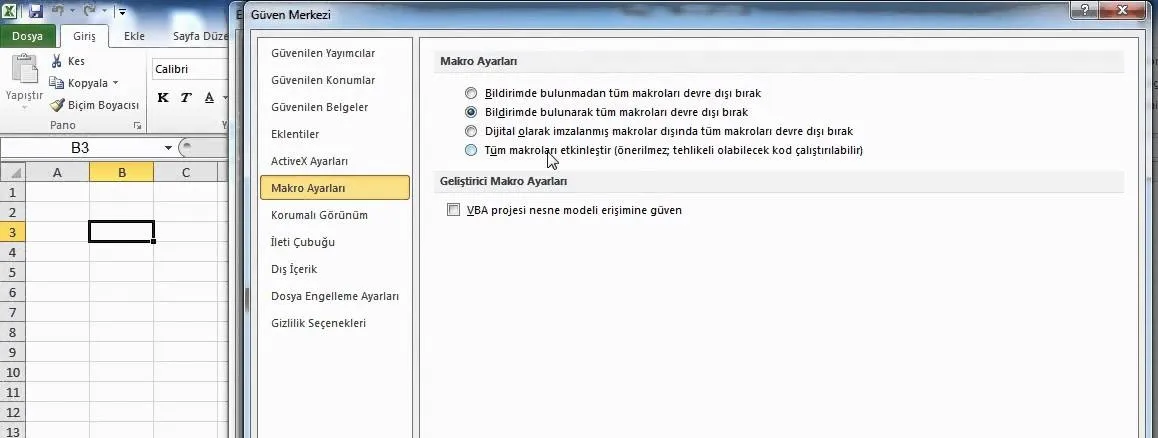This screenshot has width=1158, height=438.
Task: Toggle bold with the K icon
Action: pyautogui.click(x=163, y=97)
